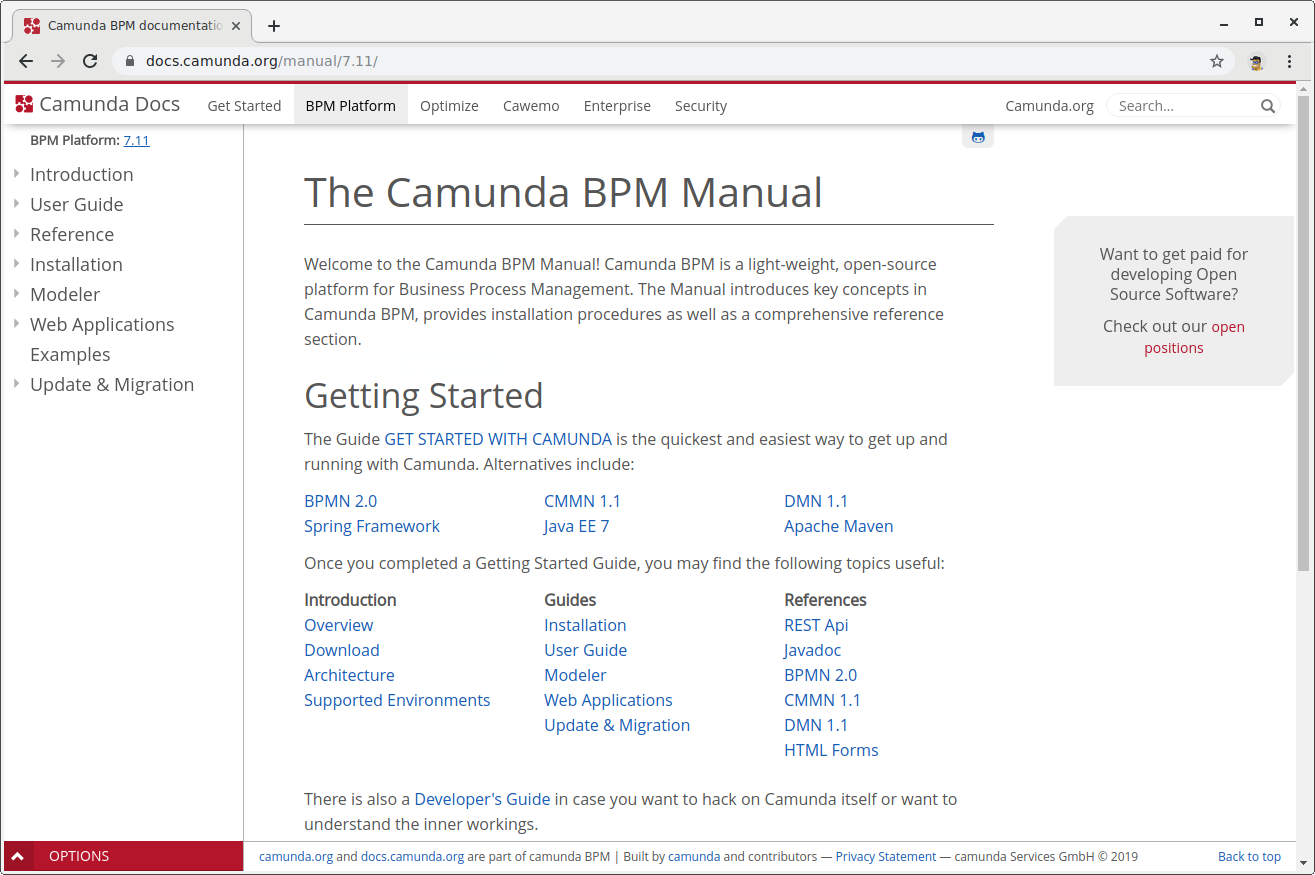1315x875 pixels.
Task: Reload the page
Action: tap(90, 61)
